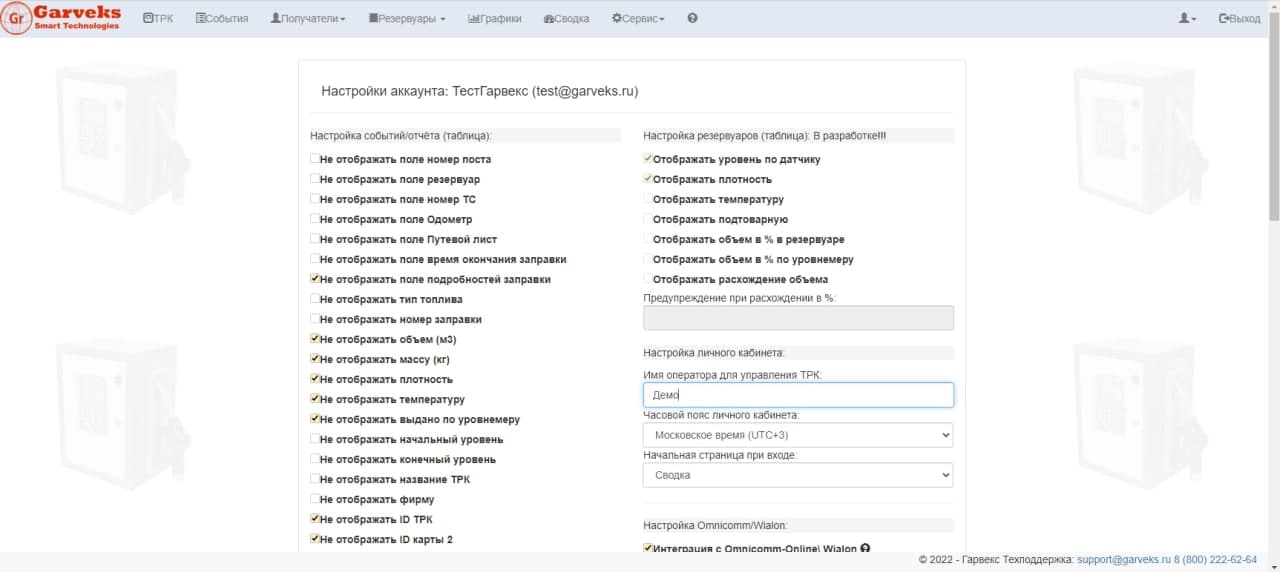Open the Графики charts page
1280x572 pixels.
[x=494, y=18]
